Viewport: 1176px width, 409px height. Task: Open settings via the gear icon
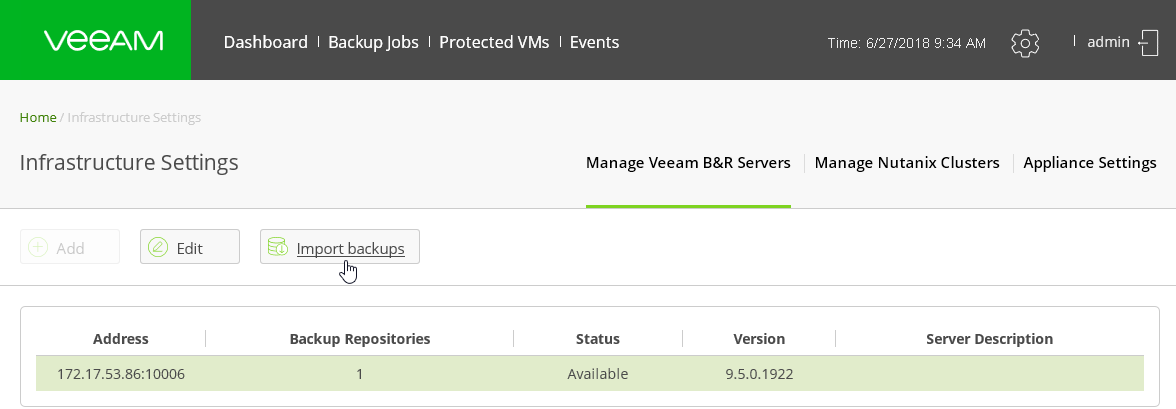[x=1024, y=43]
